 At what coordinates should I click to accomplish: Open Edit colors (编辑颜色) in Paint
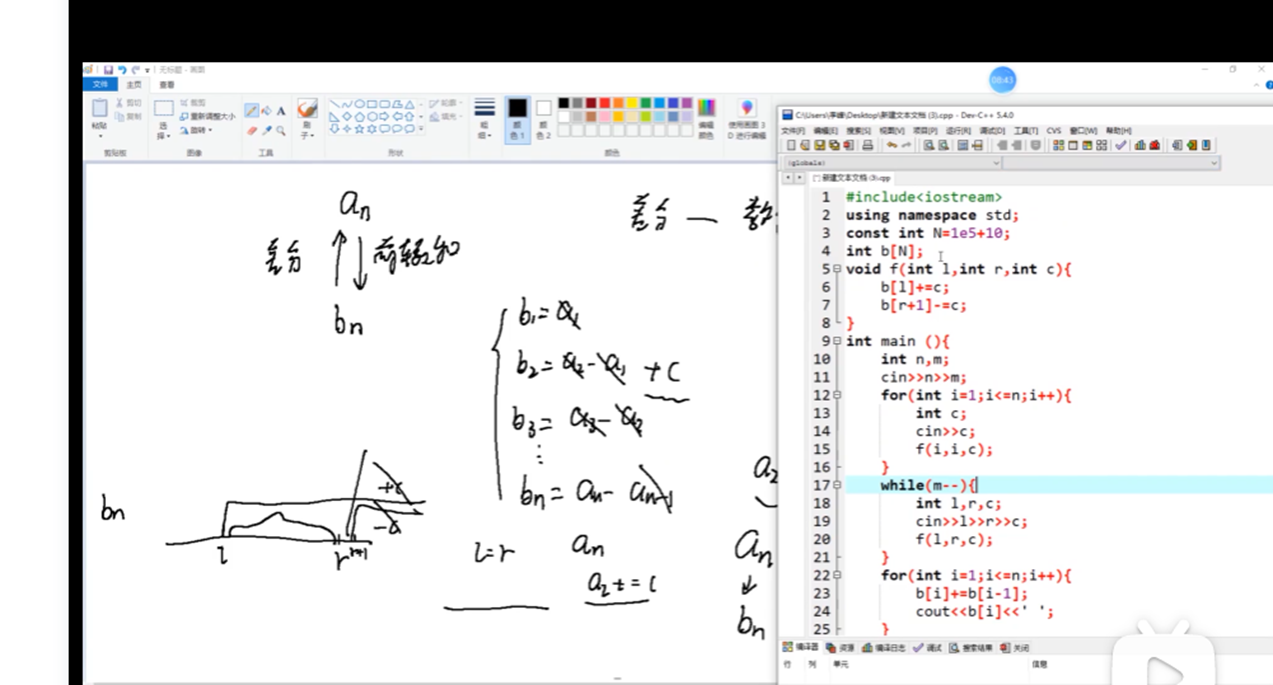tap(706, 118)
